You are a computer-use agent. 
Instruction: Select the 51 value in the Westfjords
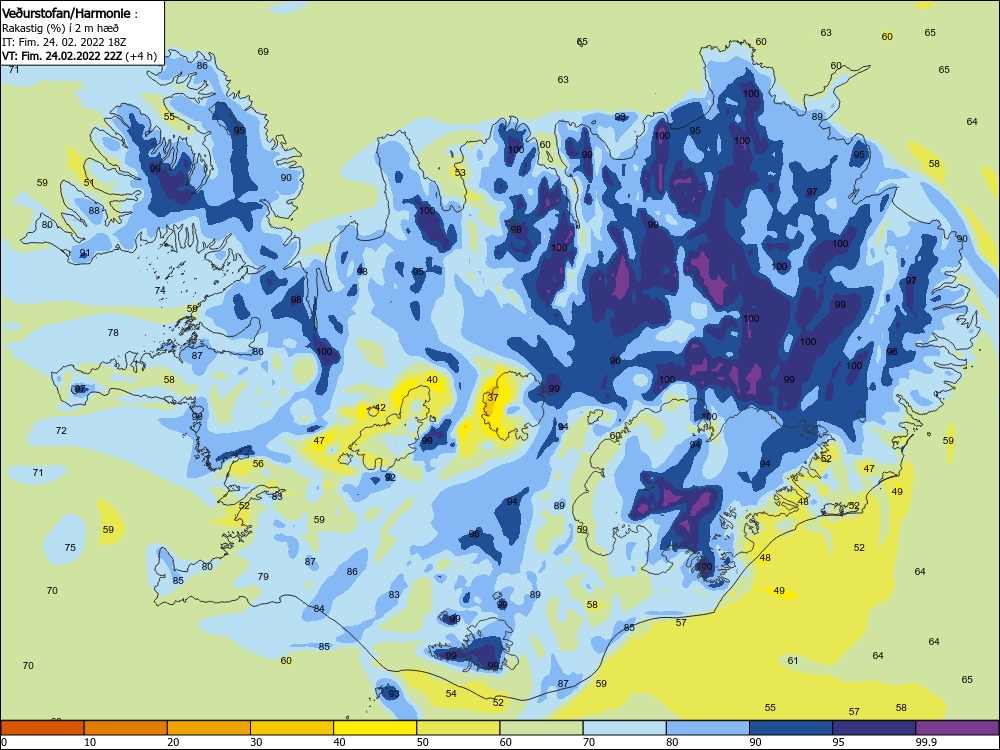click(89, 183)
